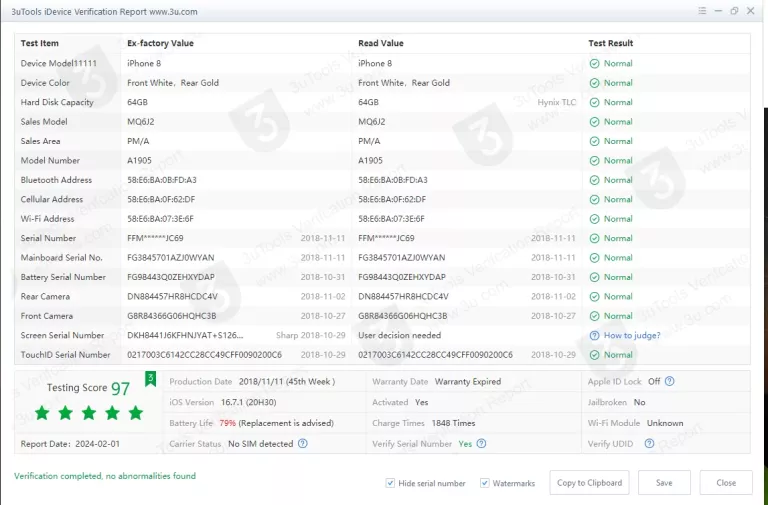Click the Copy to Clipboard button
Viewport: 768px width, 505px height.
589,483
